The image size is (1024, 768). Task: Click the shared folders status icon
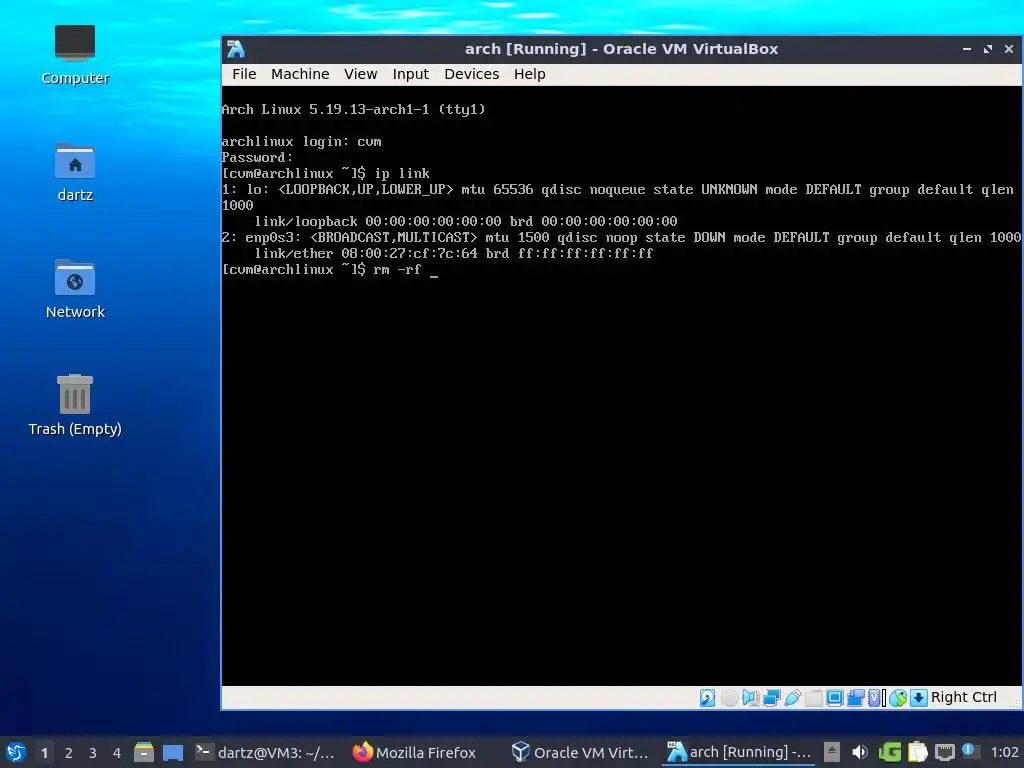coord(813,697)
